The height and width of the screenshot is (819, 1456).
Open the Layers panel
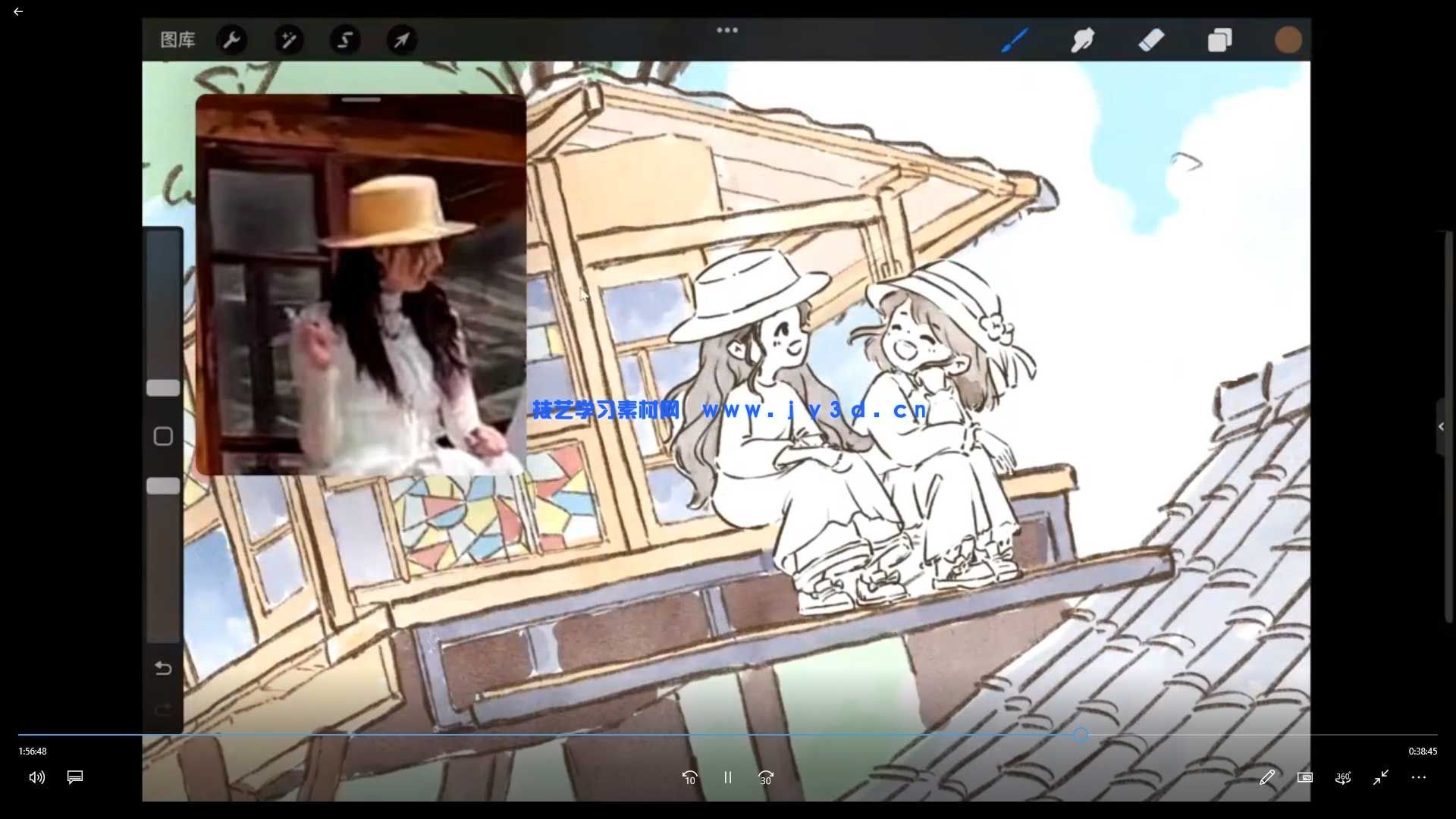click(x=1219, y=39)
